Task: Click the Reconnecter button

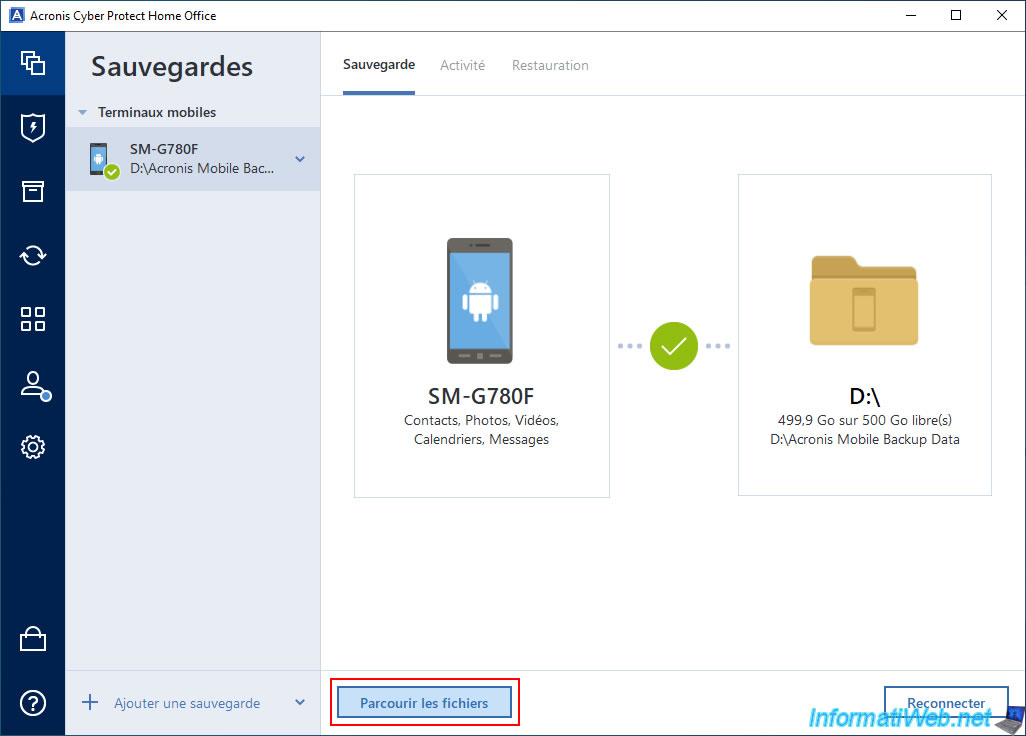Action: coord(946,703)
